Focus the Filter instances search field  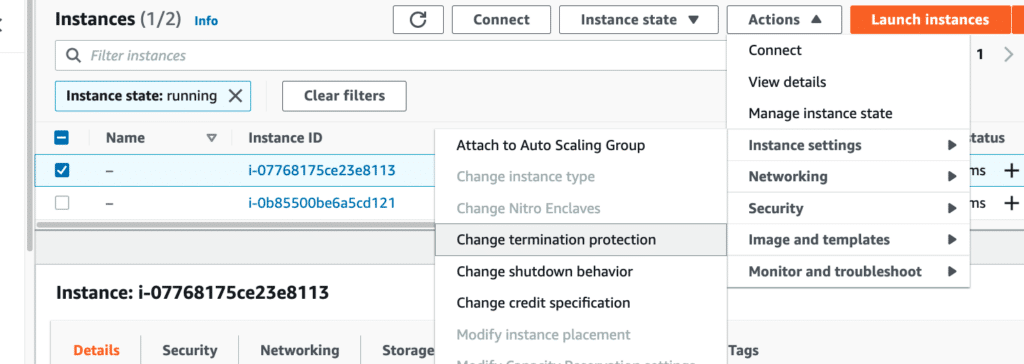coord(392,56)
